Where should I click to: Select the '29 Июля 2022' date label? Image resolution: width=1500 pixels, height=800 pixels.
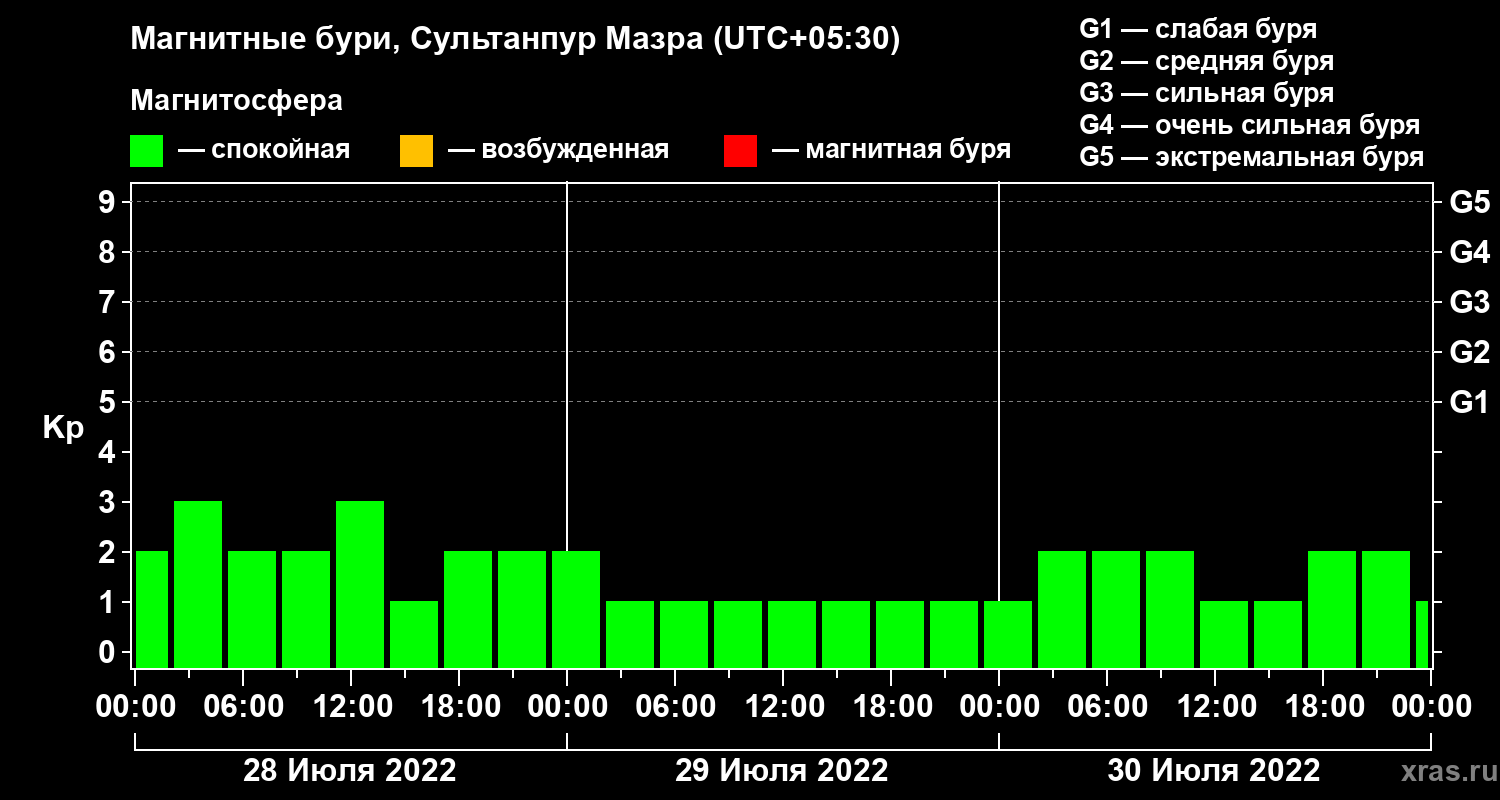click(782, 771)
